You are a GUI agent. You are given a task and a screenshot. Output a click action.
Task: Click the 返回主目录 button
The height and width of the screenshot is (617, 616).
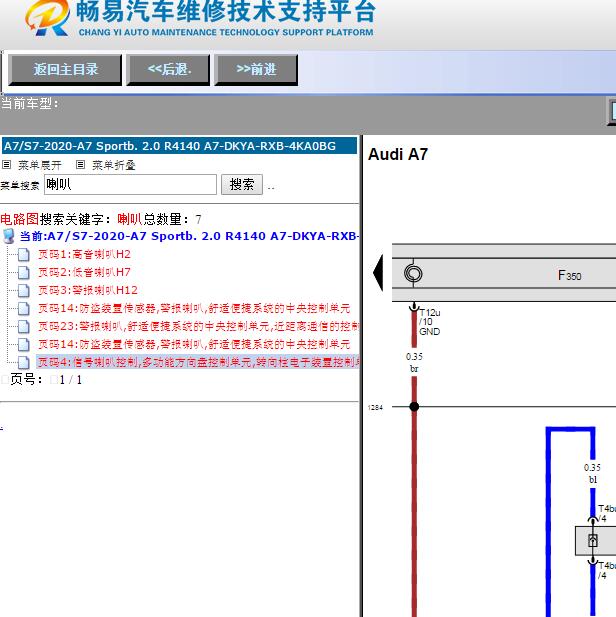click(x=65, y=70)
